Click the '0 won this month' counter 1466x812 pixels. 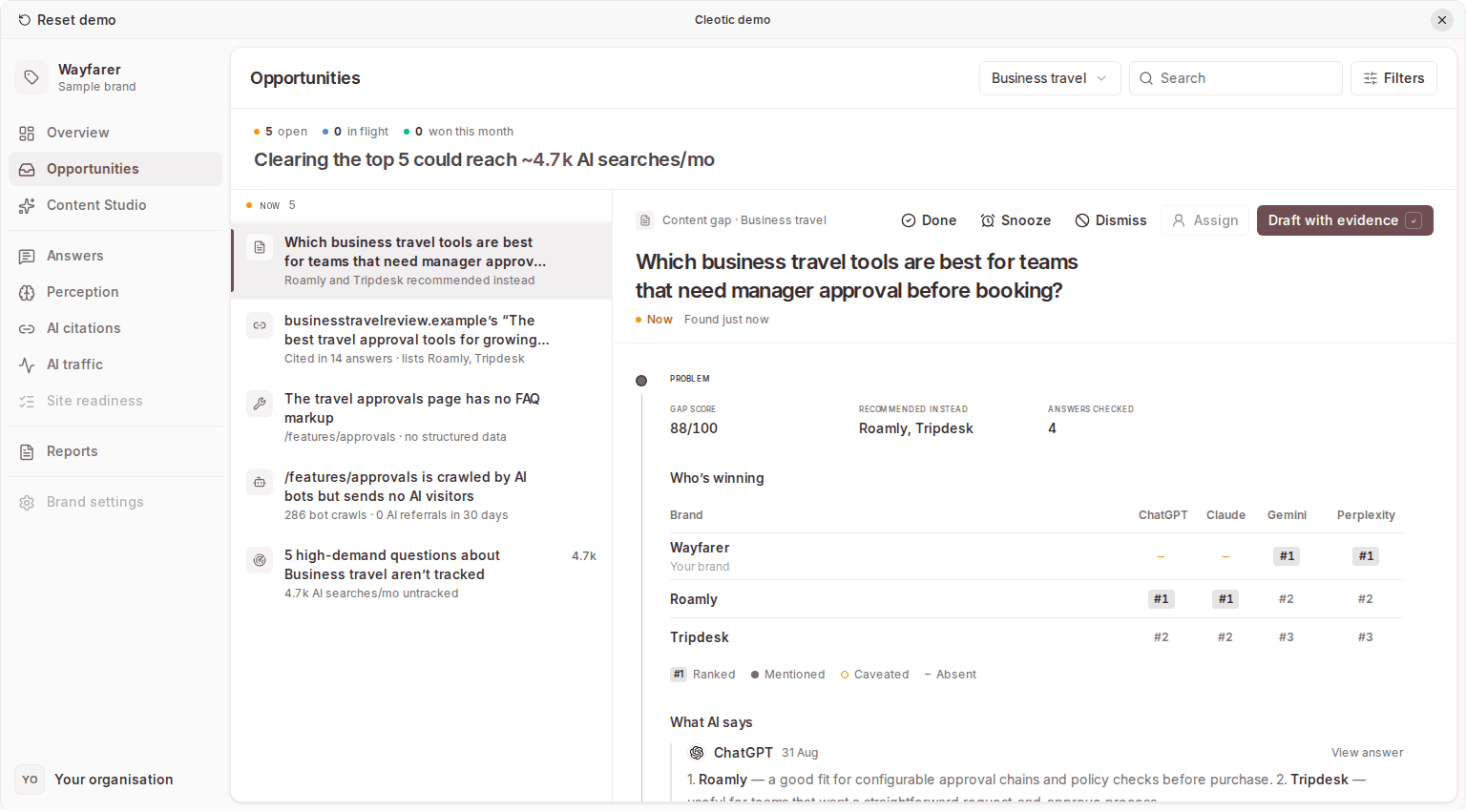coord(458,132)
